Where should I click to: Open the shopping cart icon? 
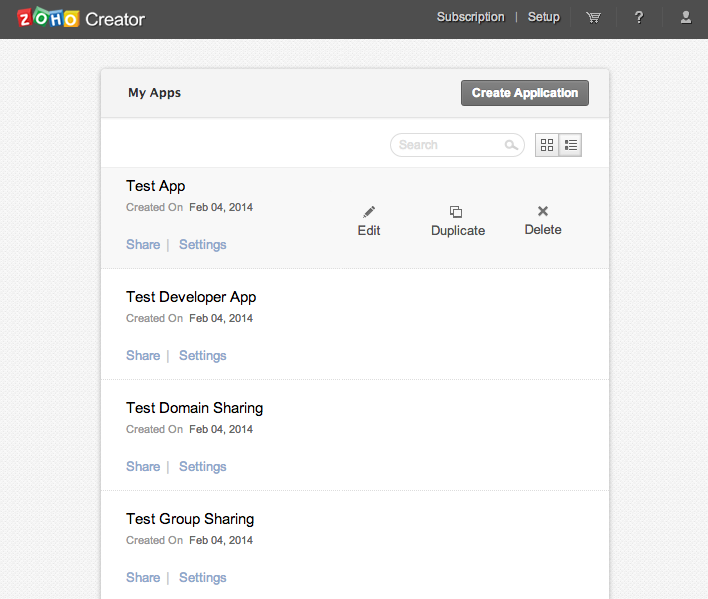(593, 17)
